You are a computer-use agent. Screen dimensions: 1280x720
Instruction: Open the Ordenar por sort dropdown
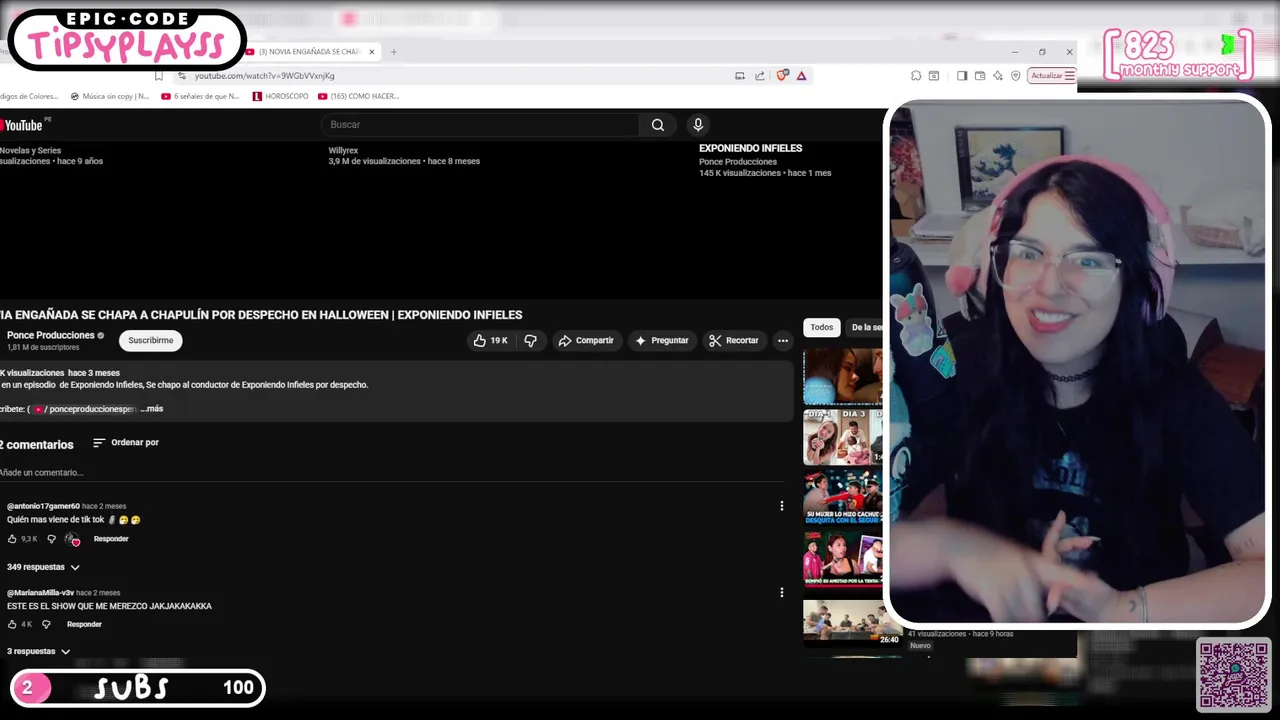tap(126, 443)
